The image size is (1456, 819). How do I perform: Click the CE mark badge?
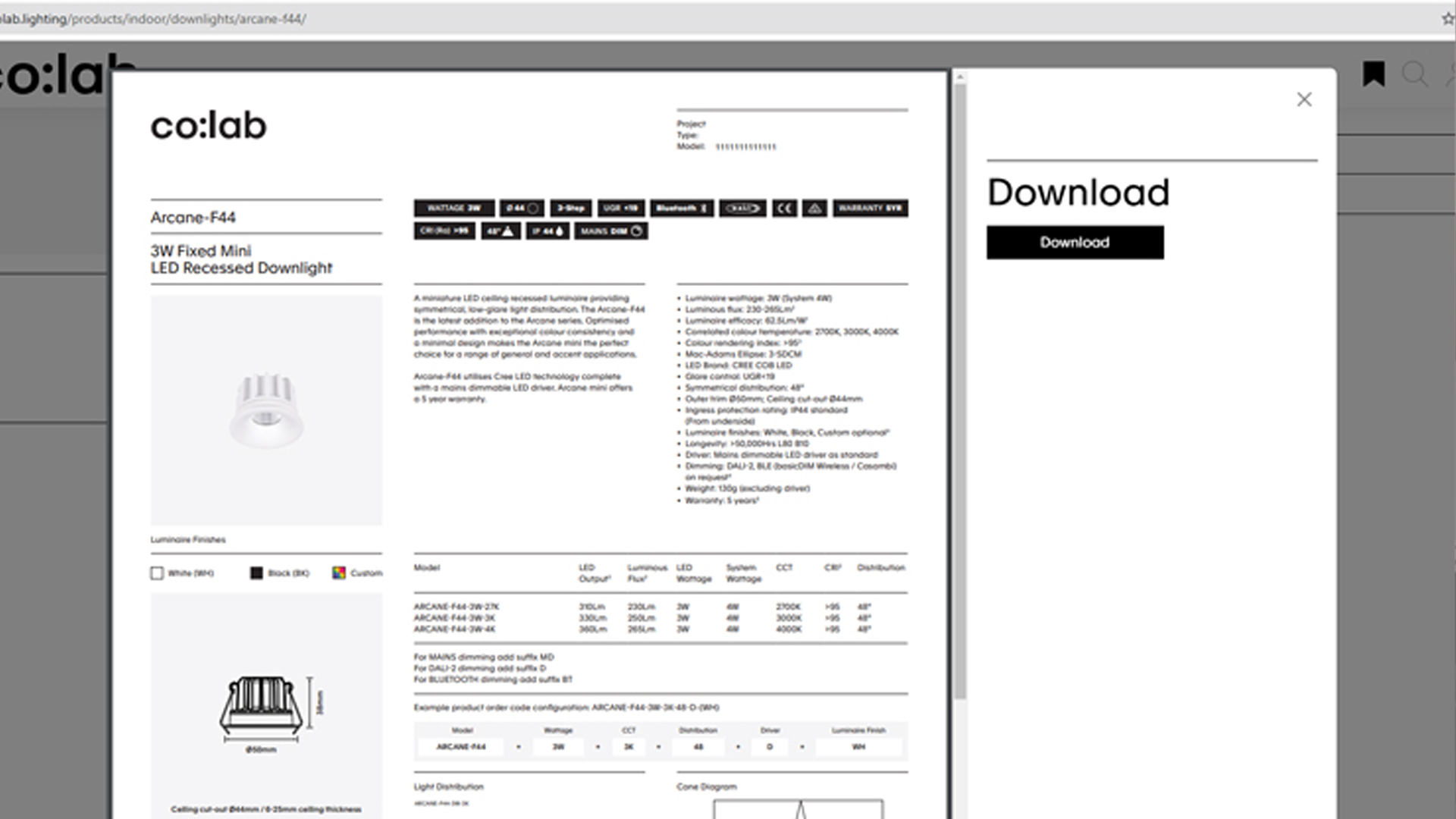(785, 208)
